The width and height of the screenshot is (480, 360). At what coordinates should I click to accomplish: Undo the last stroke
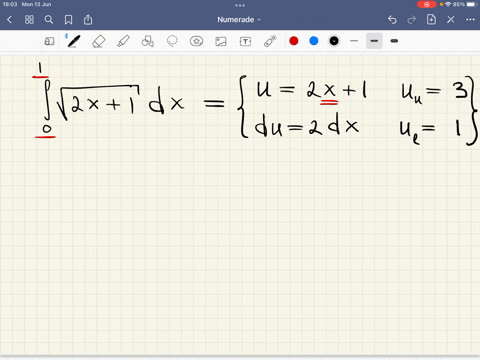(x=392, y=20)
